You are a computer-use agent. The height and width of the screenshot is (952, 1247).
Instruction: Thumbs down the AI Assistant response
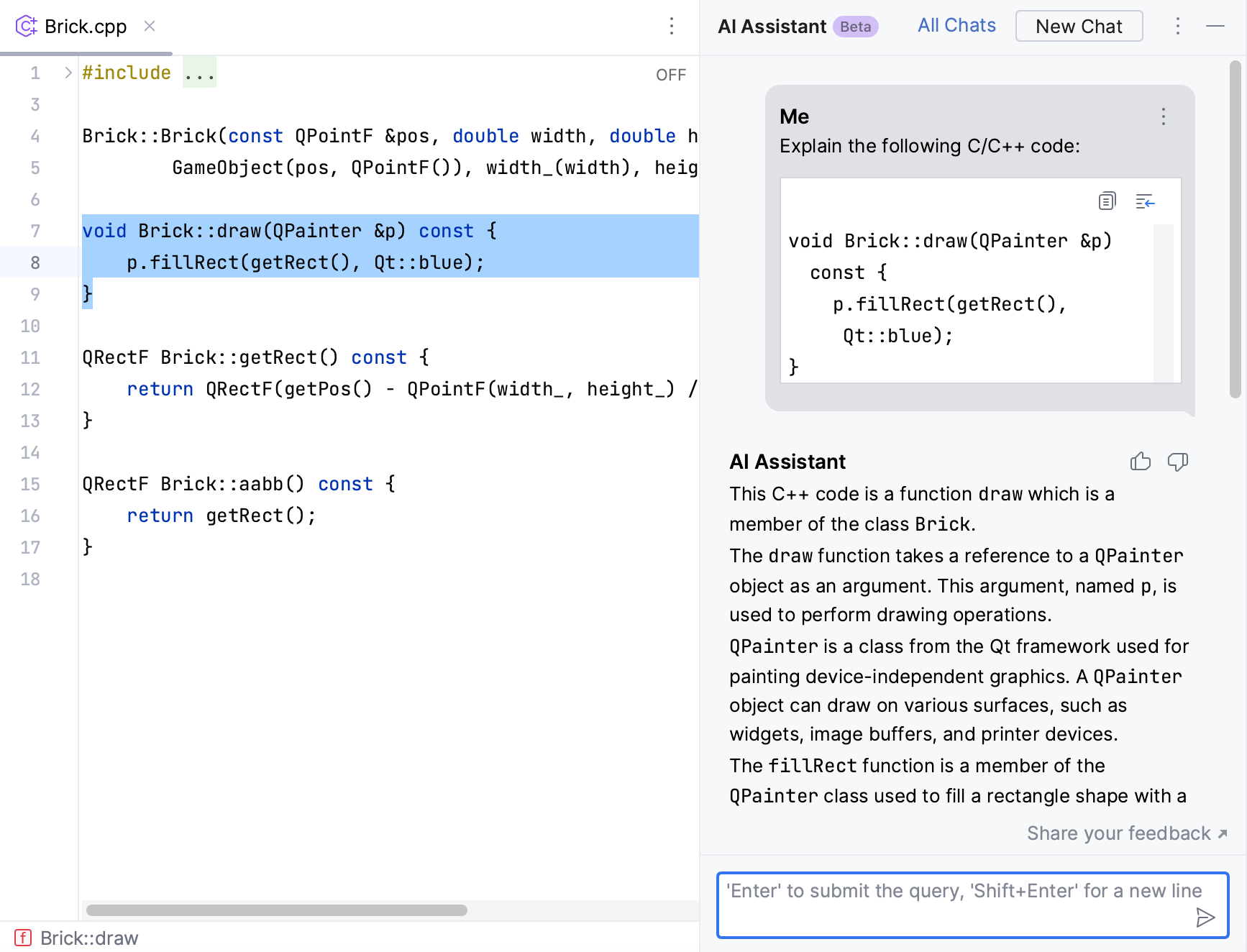coord(1178,462)
